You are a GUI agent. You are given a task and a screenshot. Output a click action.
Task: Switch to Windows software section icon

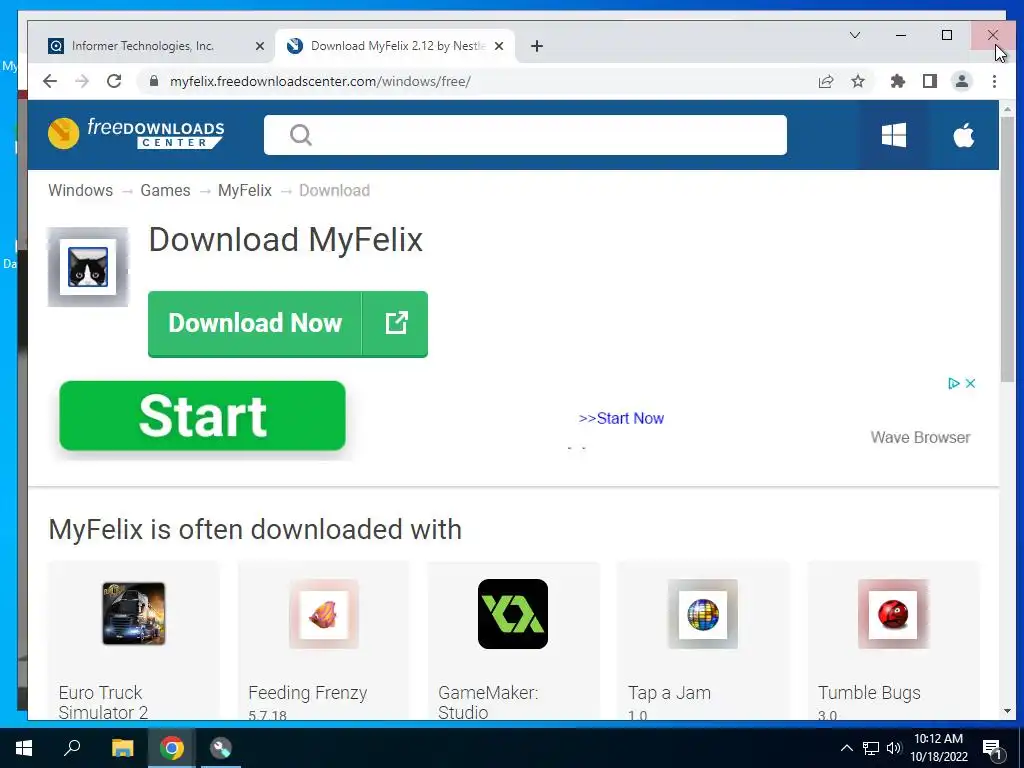point(893,135)
